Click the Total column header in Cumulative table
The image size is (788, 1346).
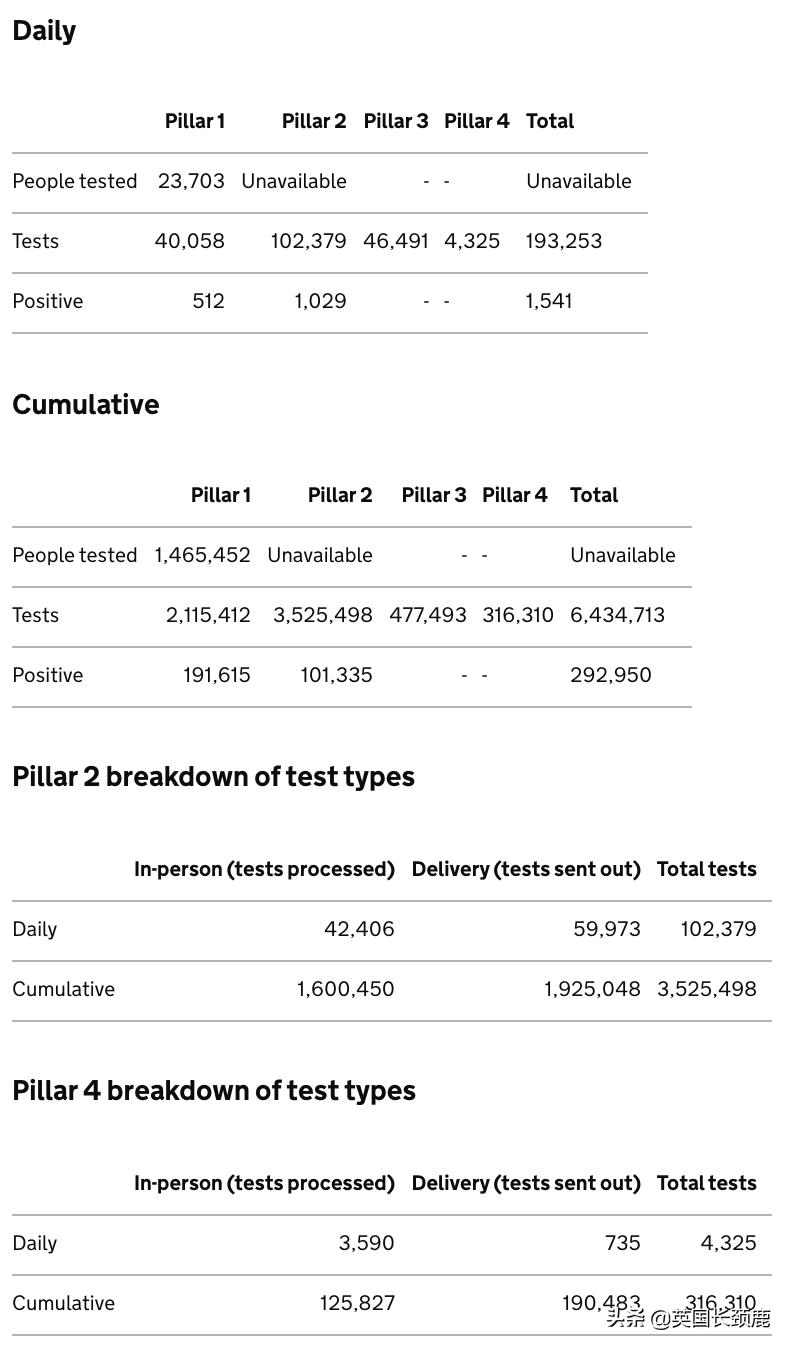(594, 495)
